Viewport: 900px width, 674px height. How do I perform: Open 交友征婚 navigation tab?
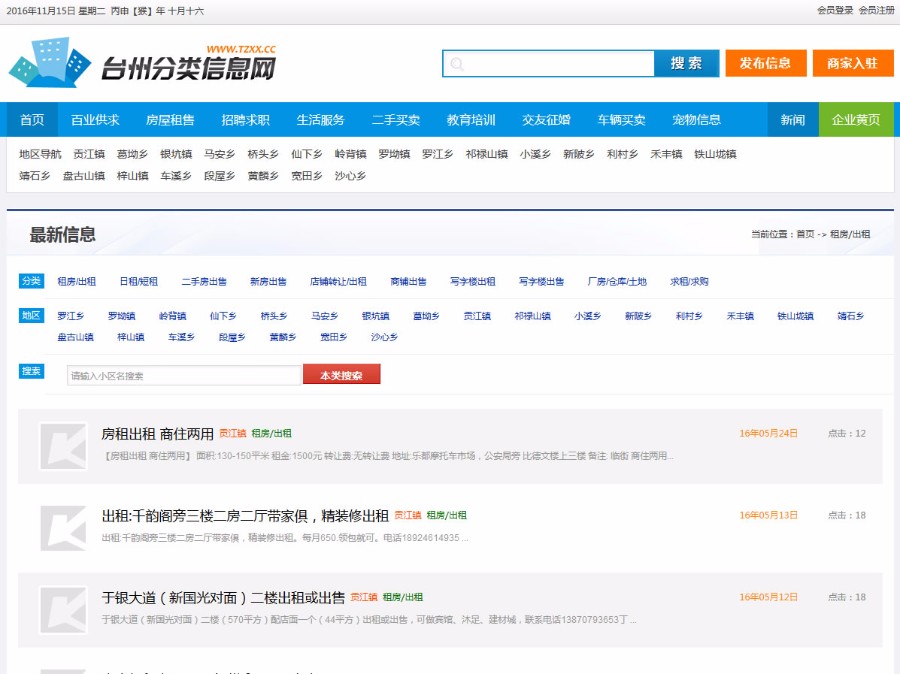pos(546,119)
